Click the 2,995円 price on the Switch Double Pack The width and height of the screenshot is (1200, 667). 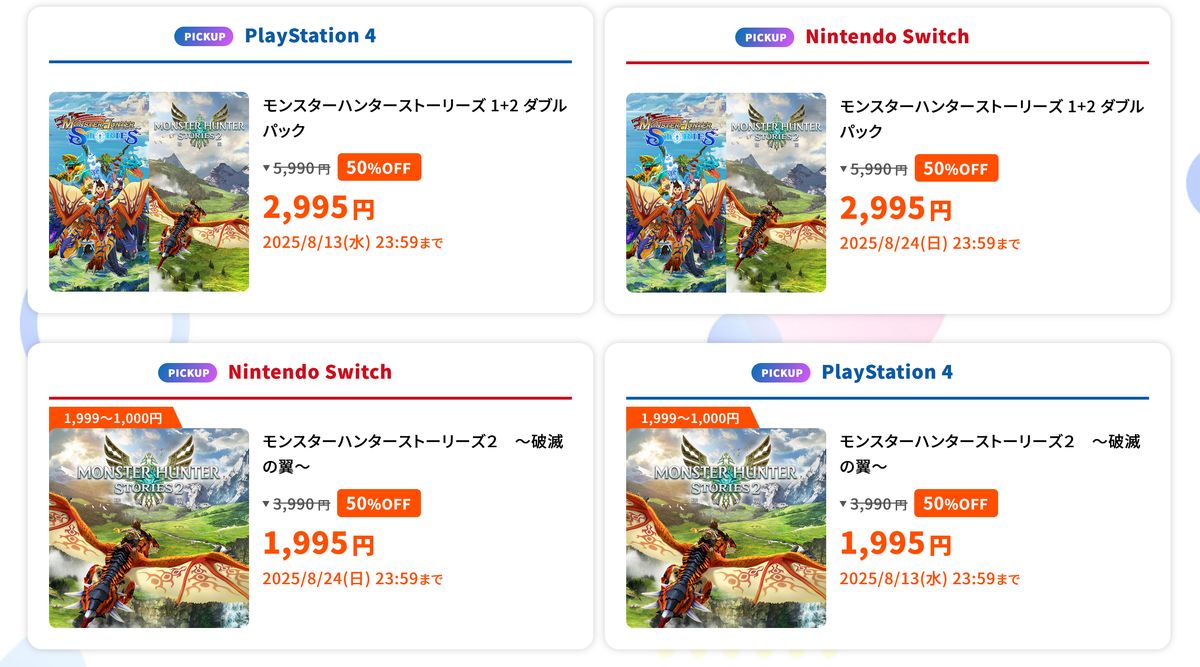(896, 208)
